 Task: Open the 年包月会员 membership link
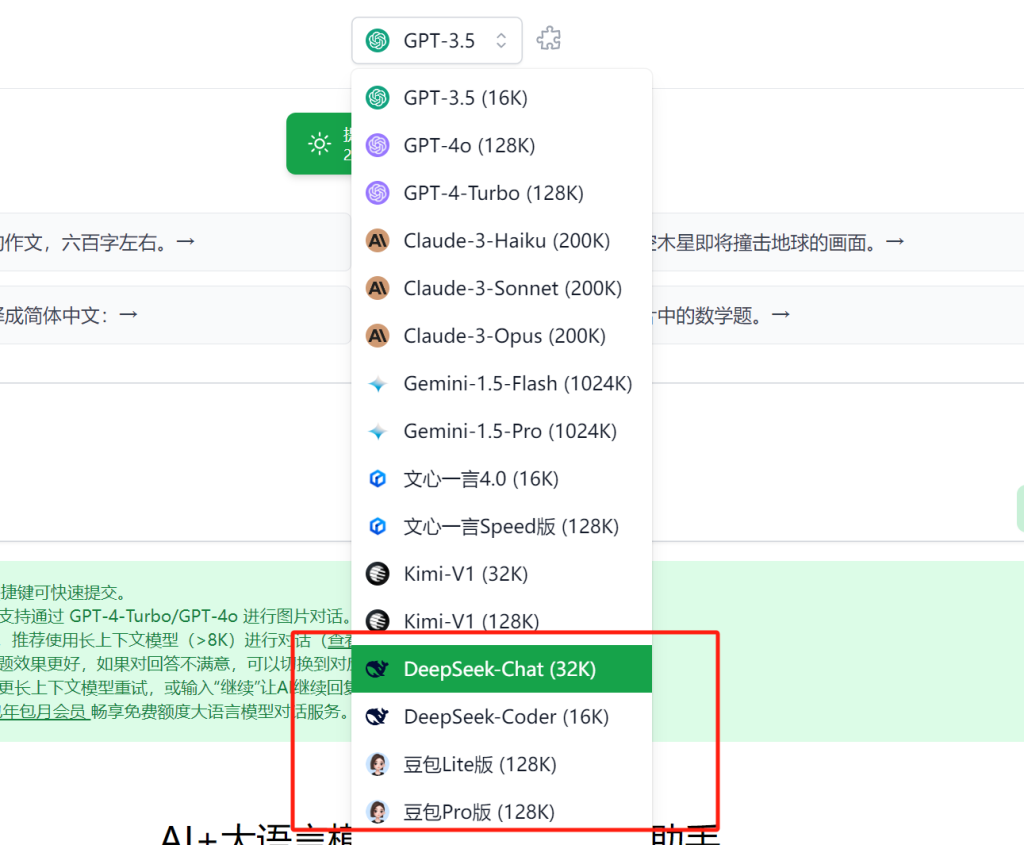(x=44, y=712)
